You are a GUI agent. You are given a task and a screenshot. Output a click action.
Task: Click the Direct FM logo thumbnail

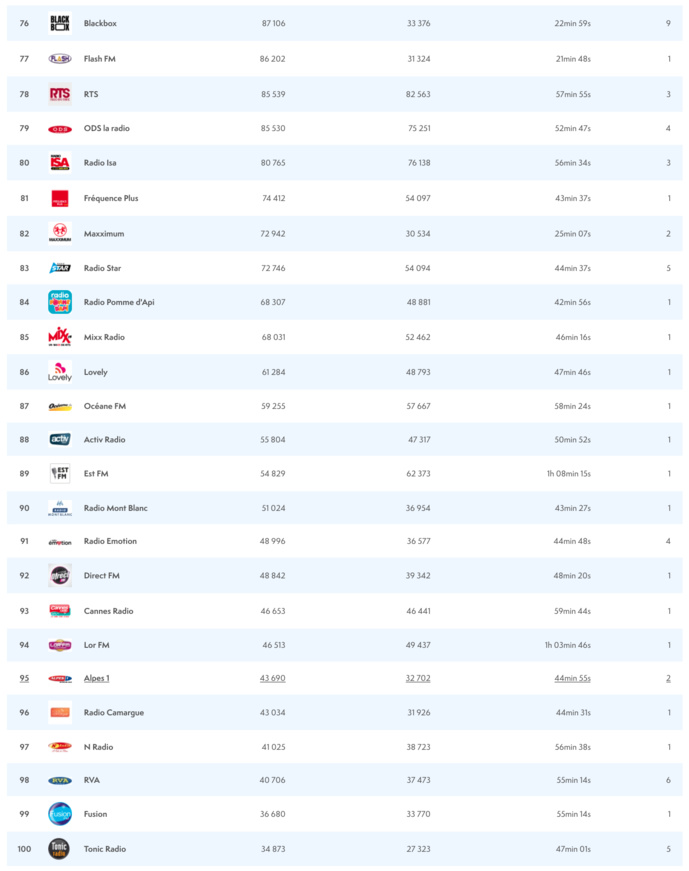click(x=60, y=576)
